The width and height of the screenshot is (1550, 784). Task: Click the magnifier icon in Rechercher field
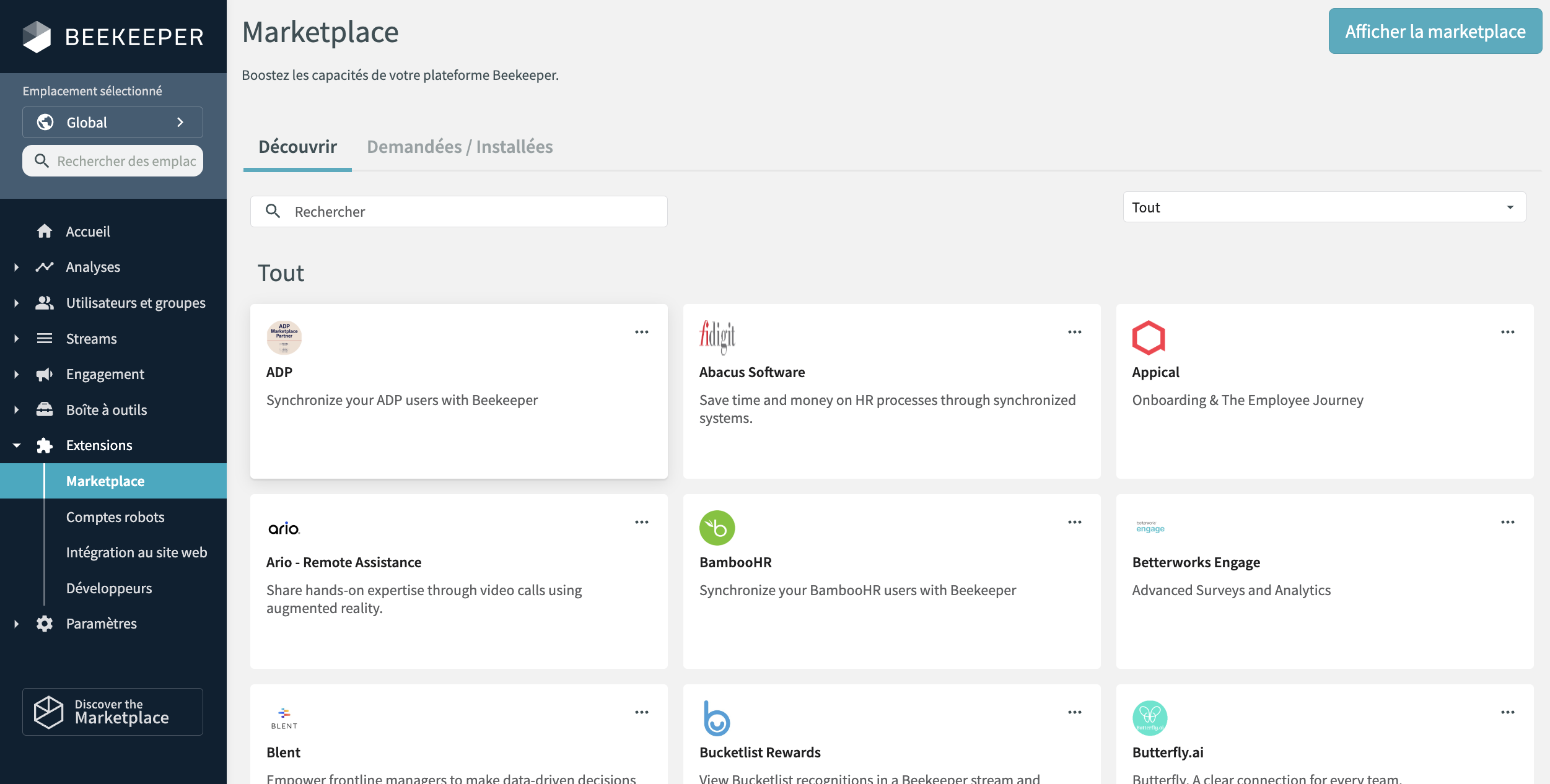point(273,211)
